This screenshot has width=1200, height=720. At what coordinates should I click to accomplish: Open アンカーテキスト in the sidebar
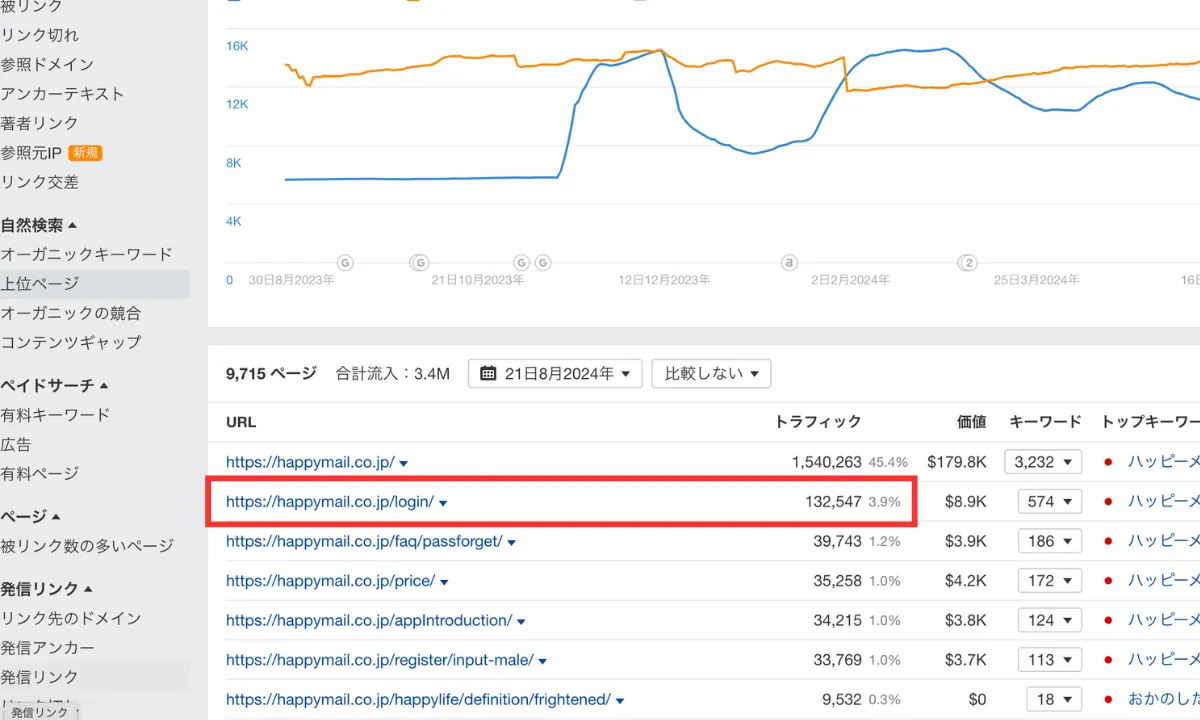pos(62,94)
